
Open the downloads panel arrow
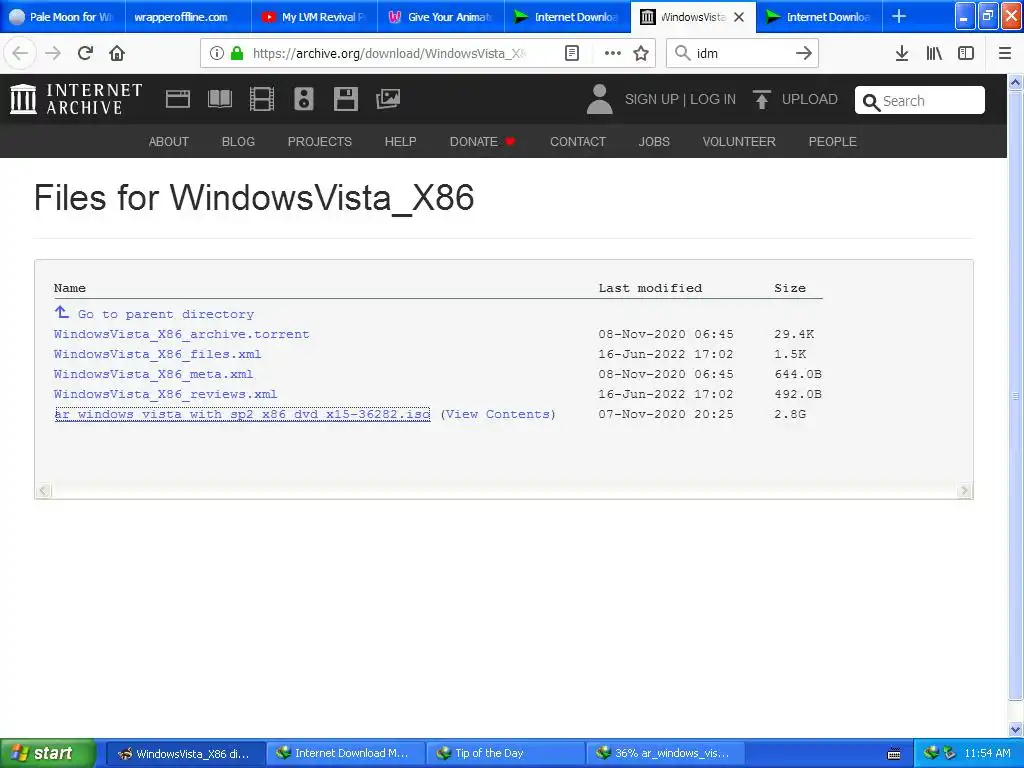[902, 54]
